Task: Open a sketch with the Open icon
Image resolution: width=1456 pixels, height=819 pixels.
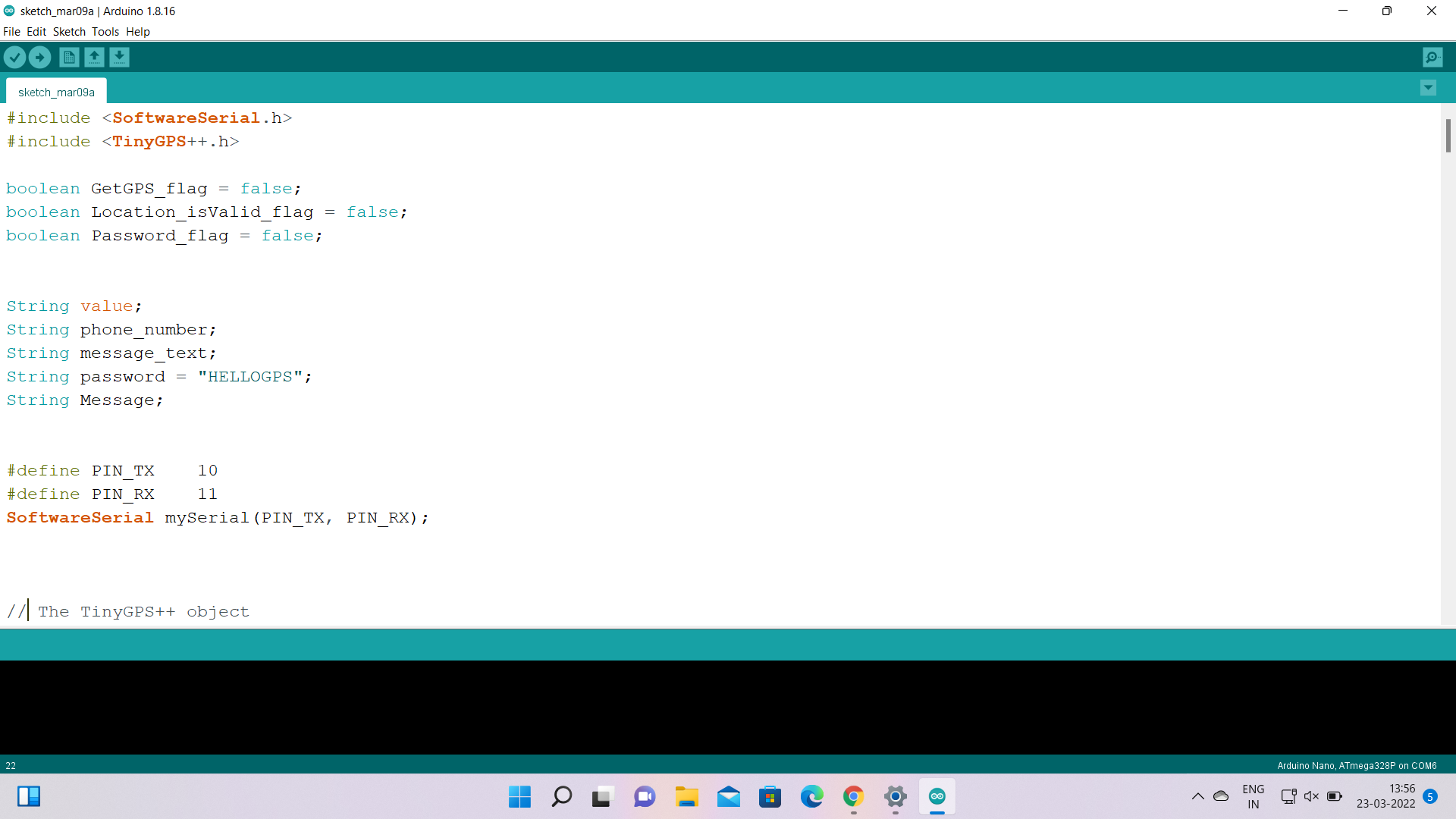Action: click(x=94, y=57)
